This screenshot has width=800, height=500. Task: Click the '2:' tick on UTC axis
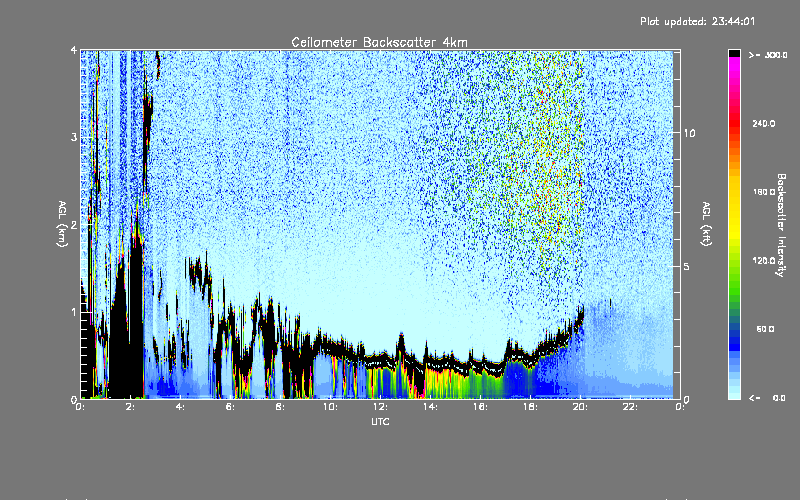point(131,407)
